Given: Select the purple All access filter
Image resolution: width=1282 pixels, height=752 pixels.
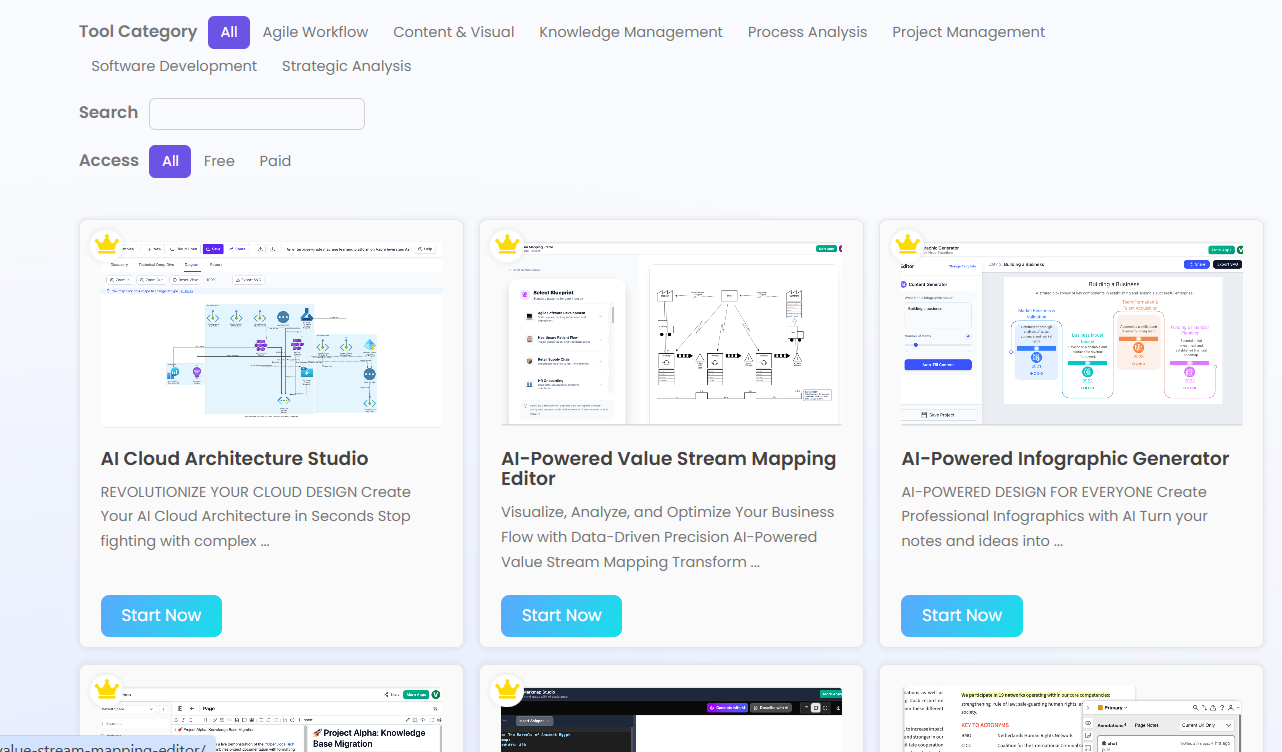Looking at the screenshot, I should coord(170,161).
